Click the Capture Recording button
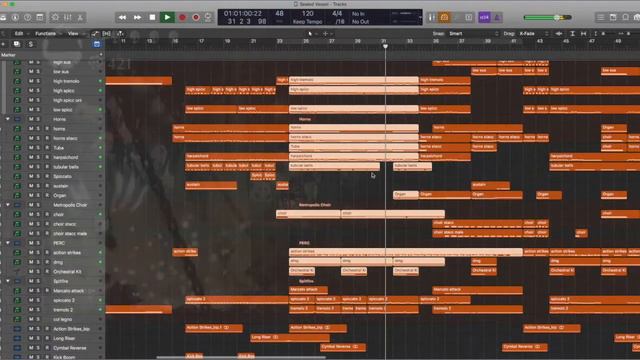Viewport: 640px width, 360px height. 196,17
